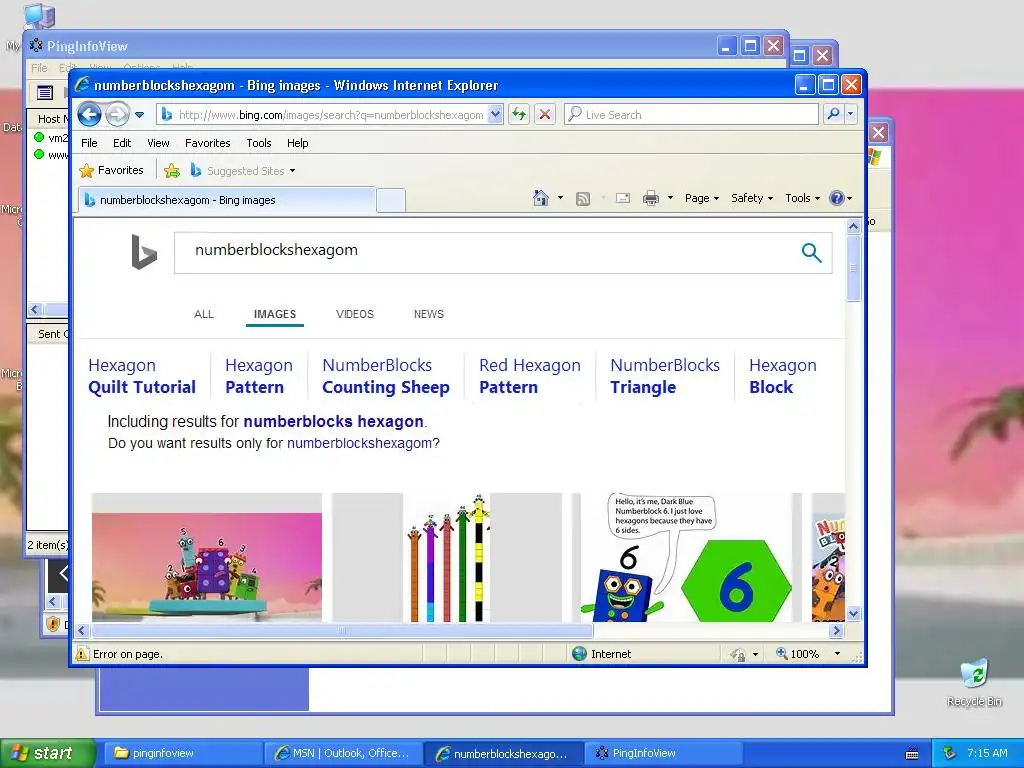
Task: Open the File menu in Internet Explorer
Action: pos(89,143)
